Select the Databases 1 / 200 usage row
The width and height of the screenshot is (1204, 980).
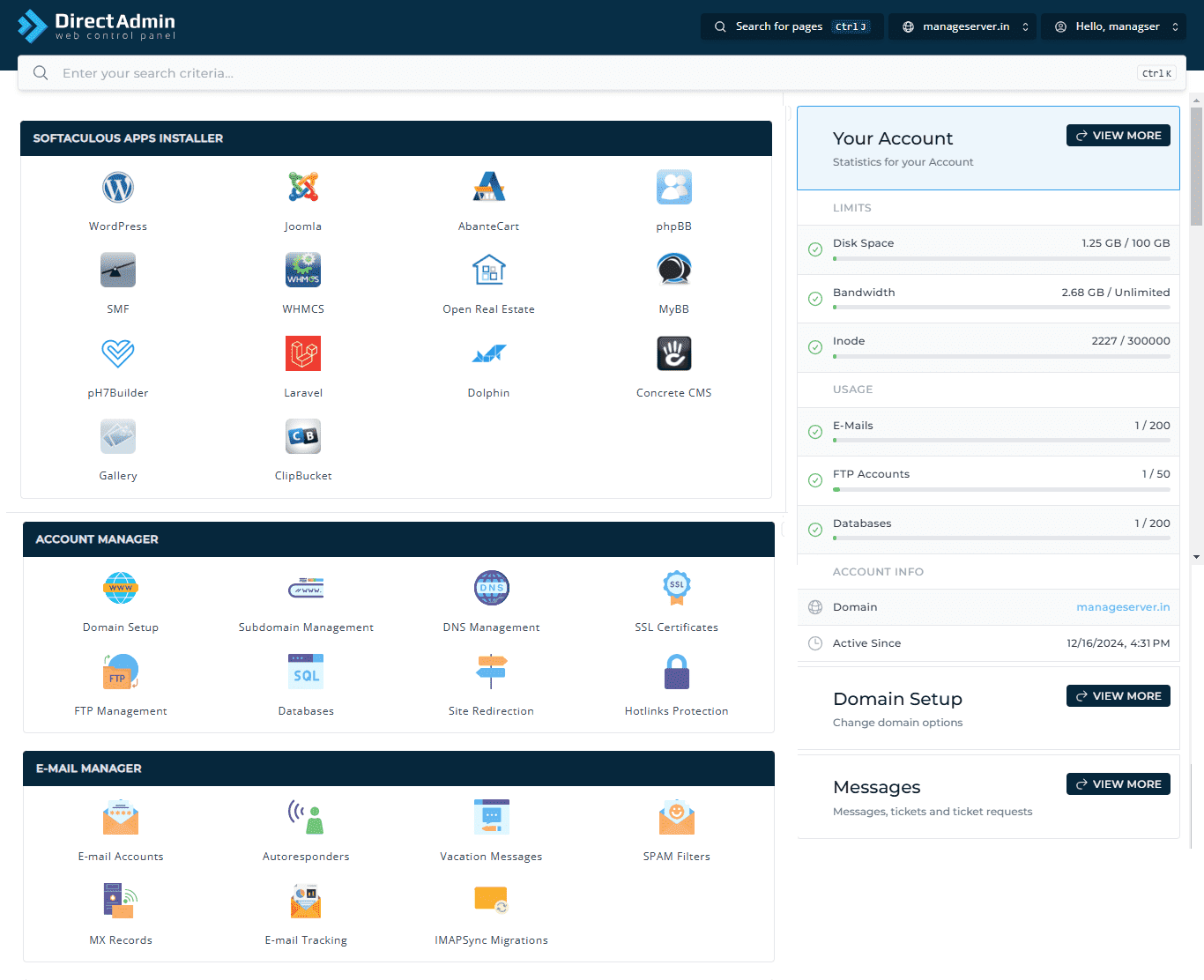tap(988, 530)
